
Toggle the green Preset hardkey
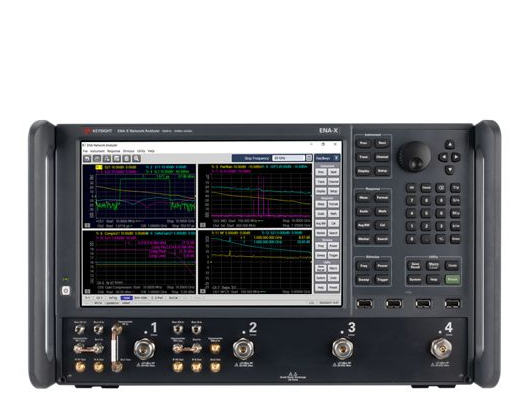452,280
